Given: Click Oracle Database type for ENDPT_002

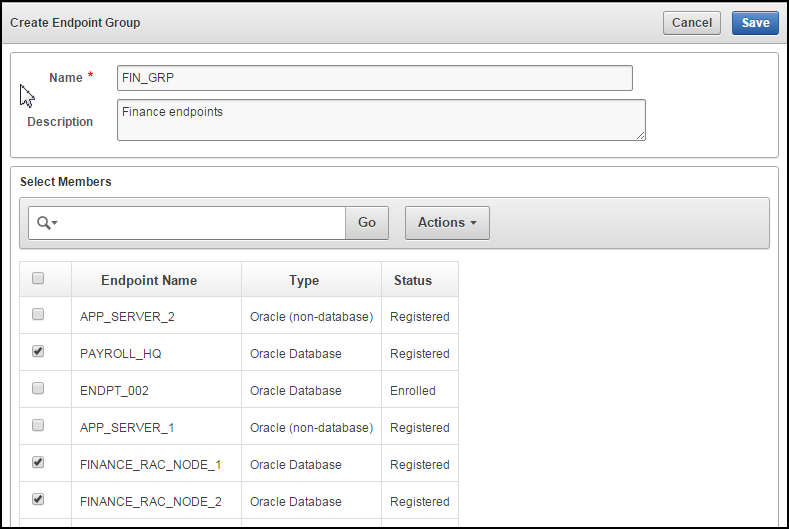Looking at the screenshot, I should (x=296, y=391).
